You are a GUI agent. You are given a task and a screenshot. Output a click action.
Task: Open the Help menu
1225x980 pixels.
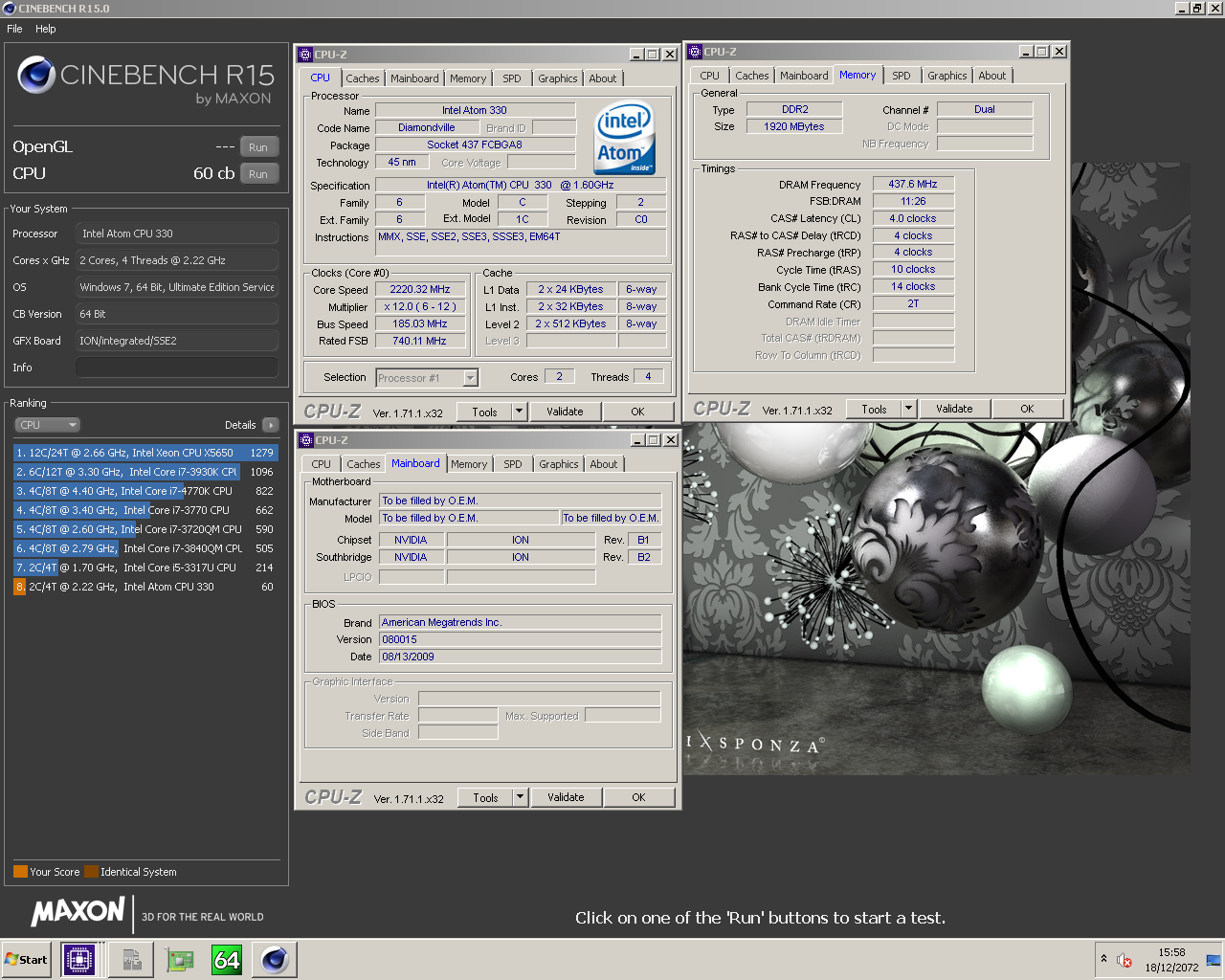46,29
